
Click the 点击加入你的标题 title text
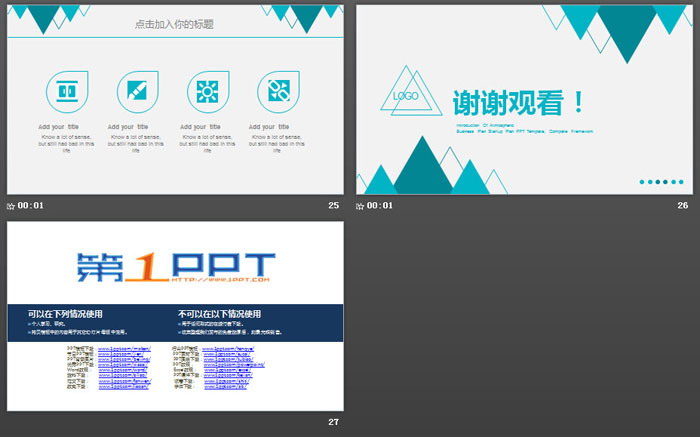click(174, 24)
